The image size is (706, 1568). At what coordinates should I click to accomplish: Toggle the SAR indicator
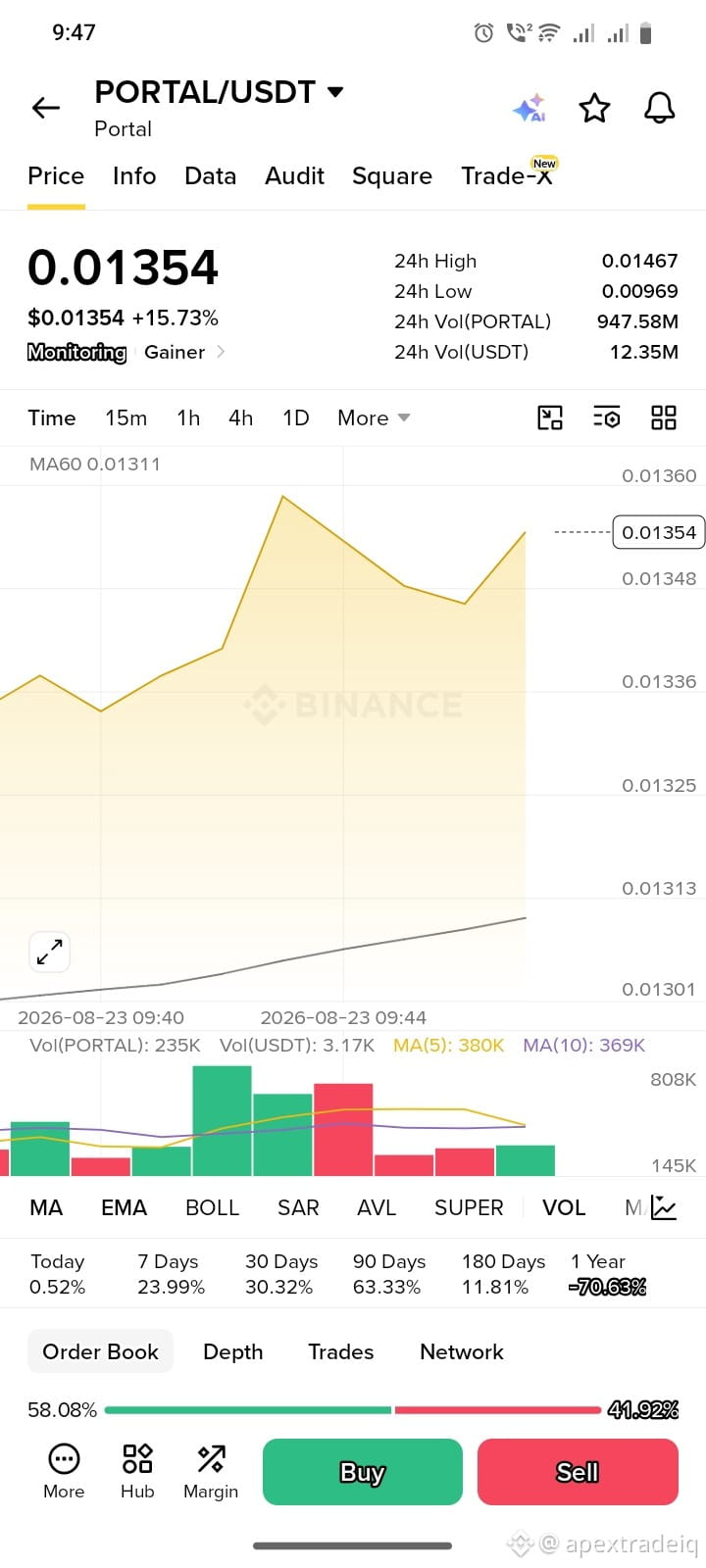[x=298, y=1207]
